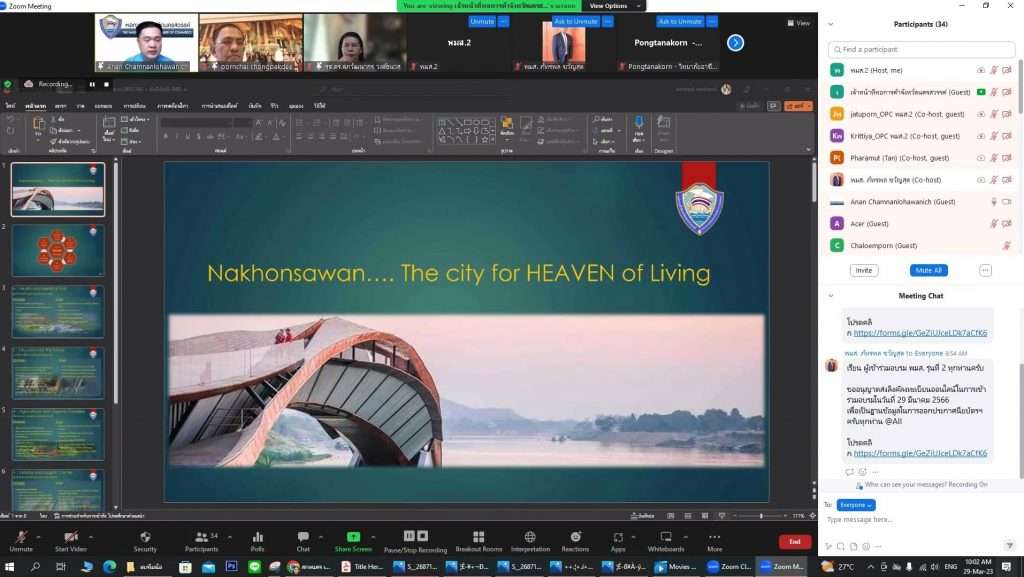Click green screen-share indicator of second participant
Viewport: 1024px width, 577px height.
[981, 92]
